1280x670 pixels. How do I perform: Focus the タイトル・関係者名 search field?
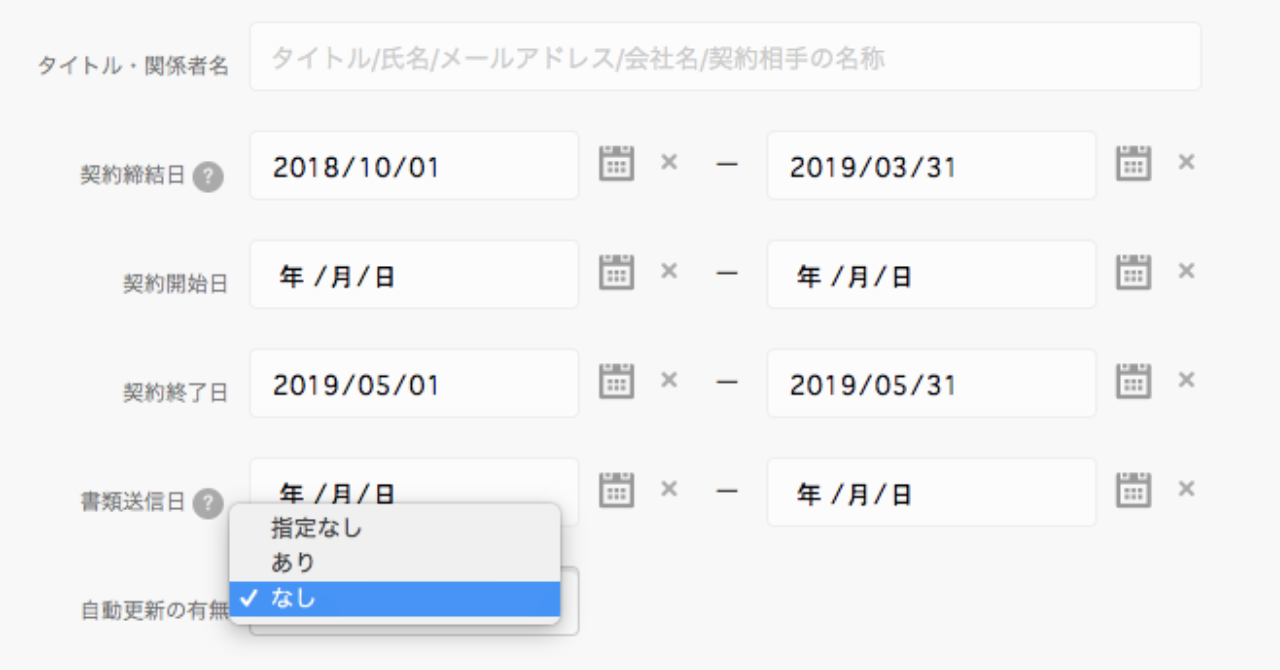pos(725,57)
